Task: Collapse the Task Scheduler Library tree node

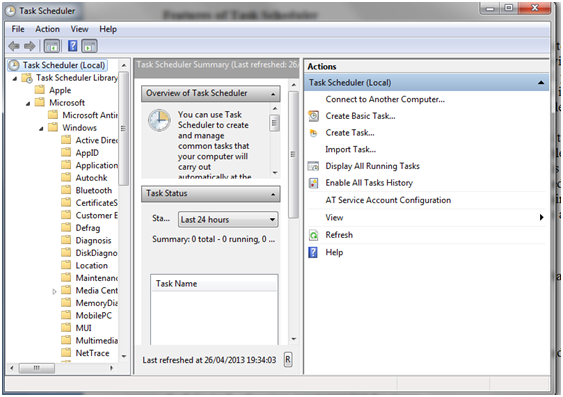Action: (15, 78)
